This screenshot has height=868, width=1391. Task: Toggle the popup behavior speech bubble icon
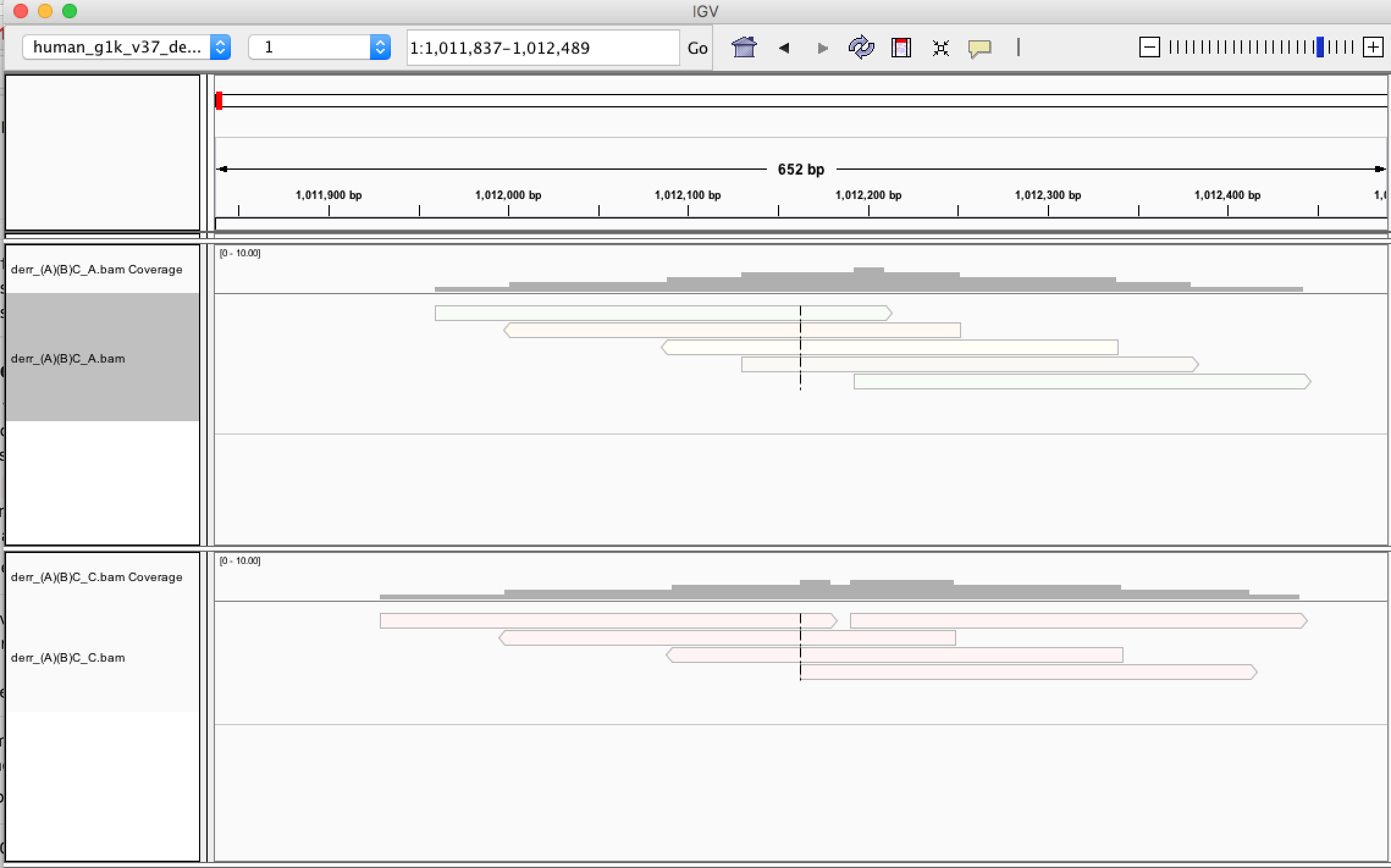pos(979,48)
